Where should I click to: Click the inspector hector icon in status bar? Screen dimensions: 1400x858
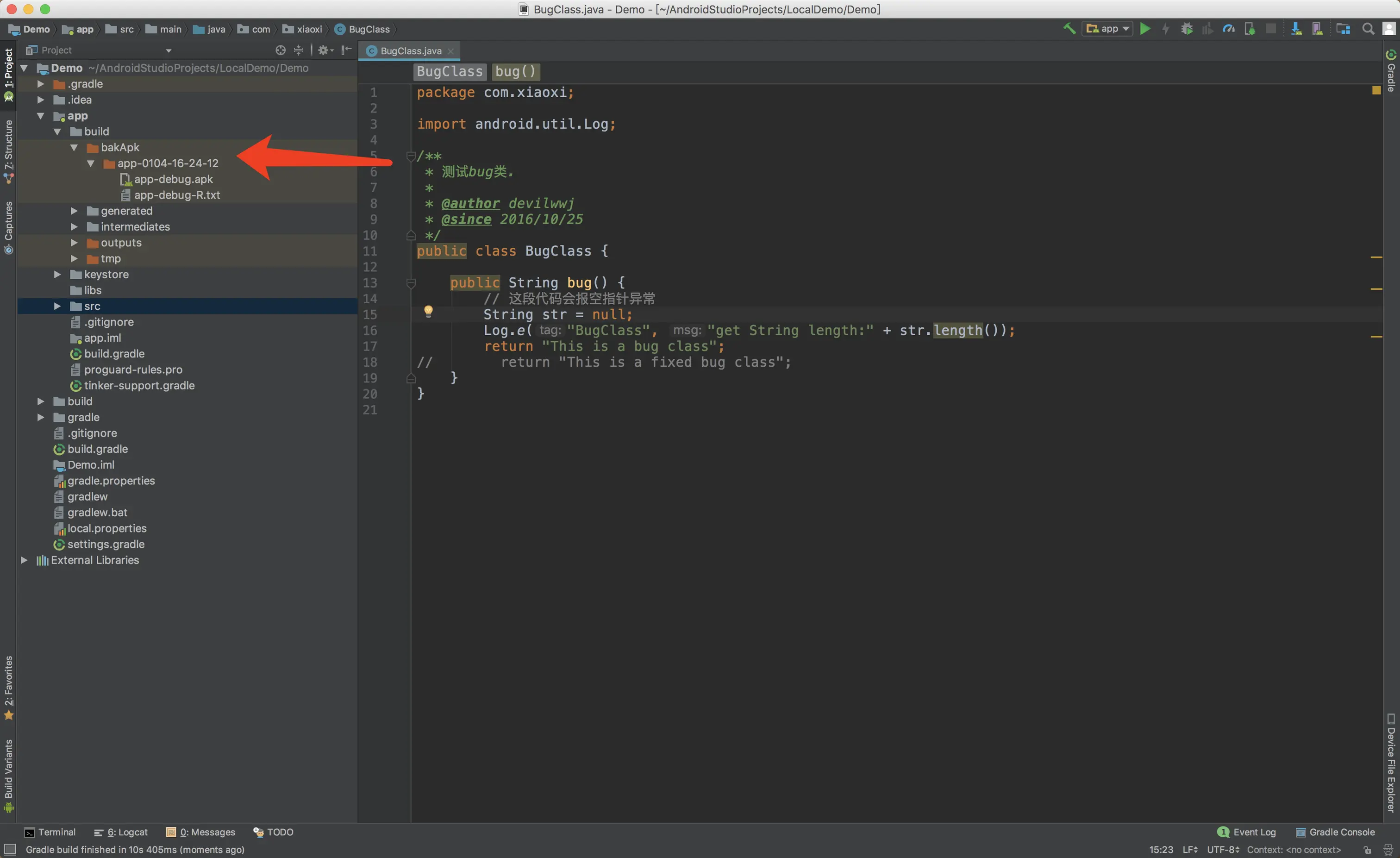[x=1388, y=850]
